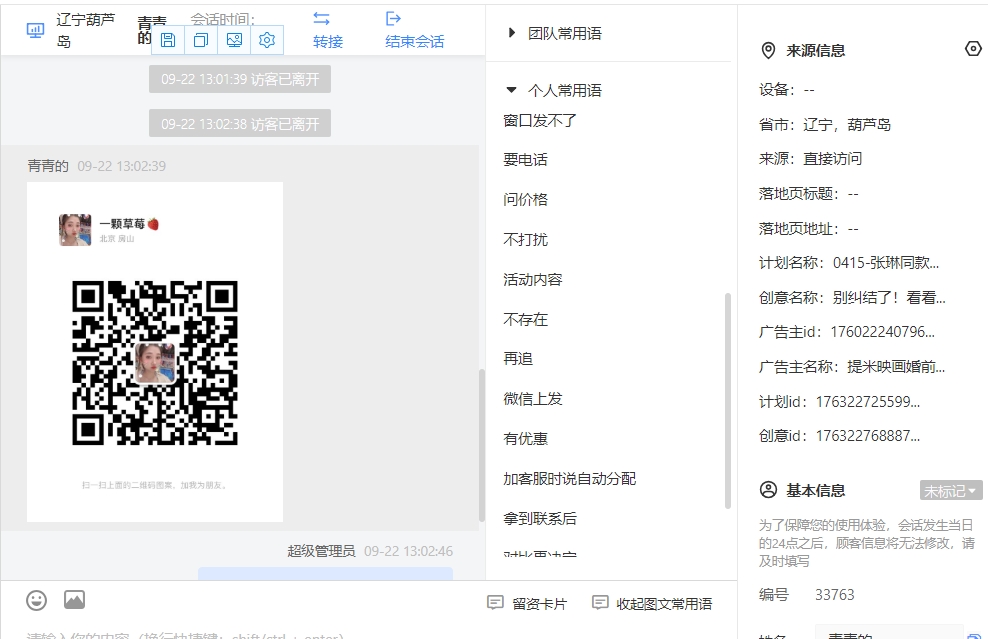Click the 创意名称 别纠结了 value

[888, 297]
